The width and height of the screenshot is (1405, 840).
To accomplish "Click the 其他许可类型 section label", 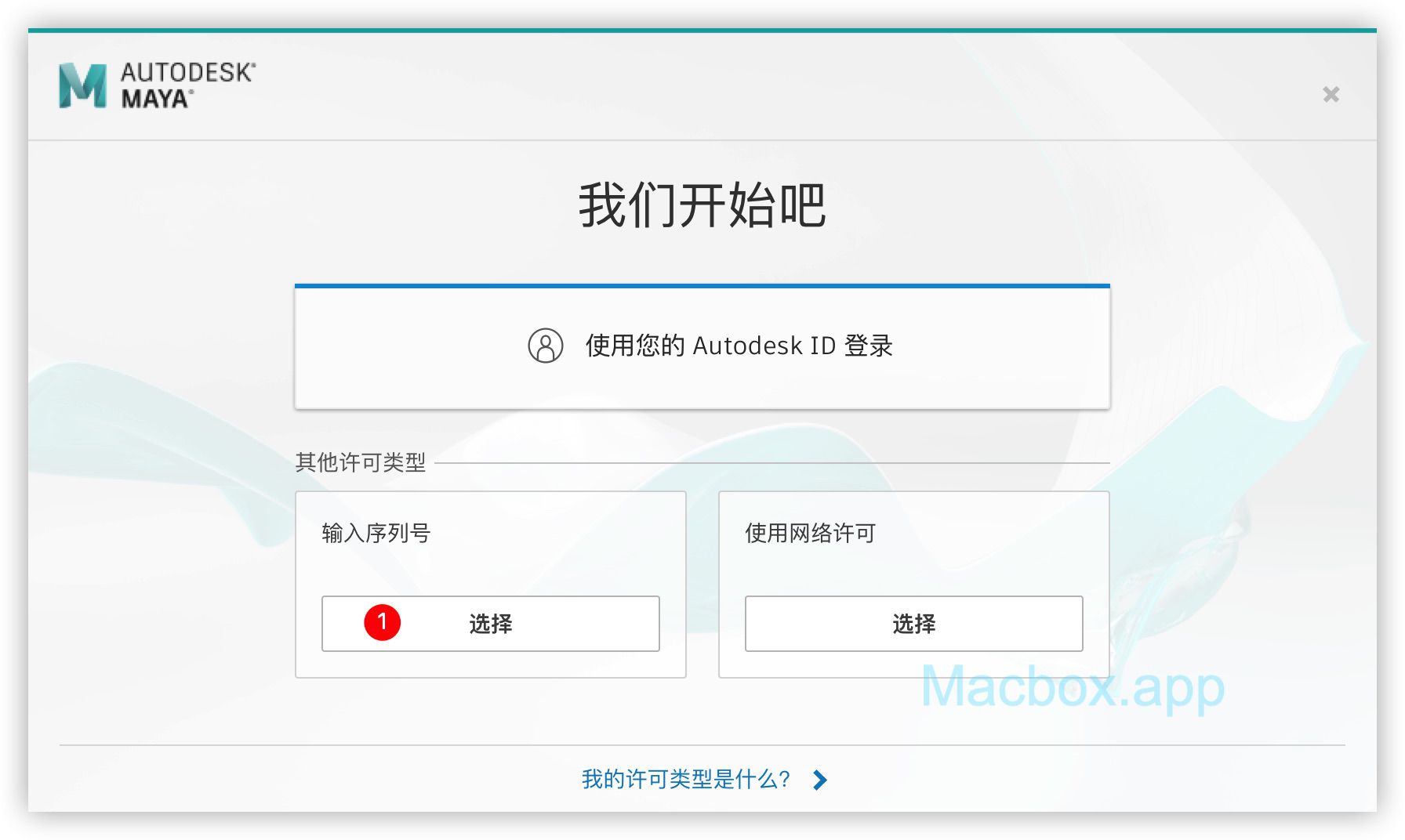I will tap(361, 462).
